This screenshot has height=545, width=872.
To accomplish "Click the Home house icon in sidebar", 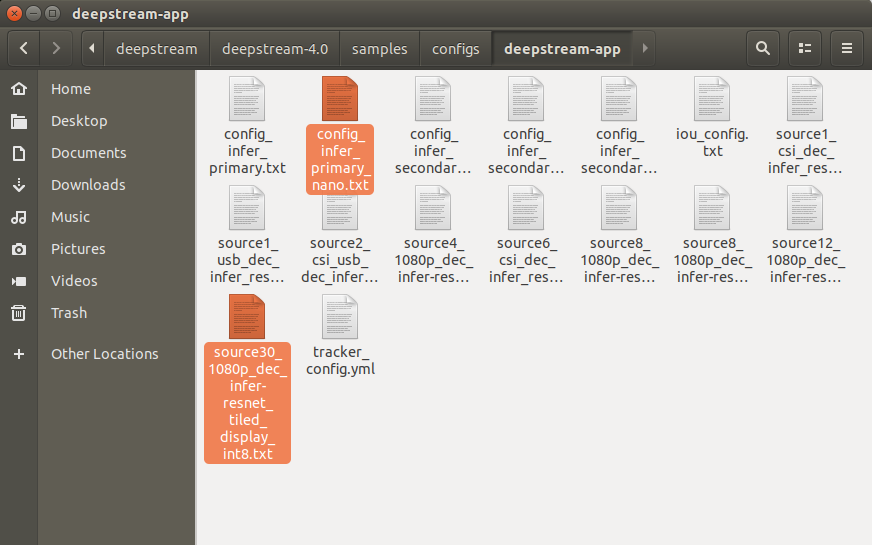I will coord(19,89).
